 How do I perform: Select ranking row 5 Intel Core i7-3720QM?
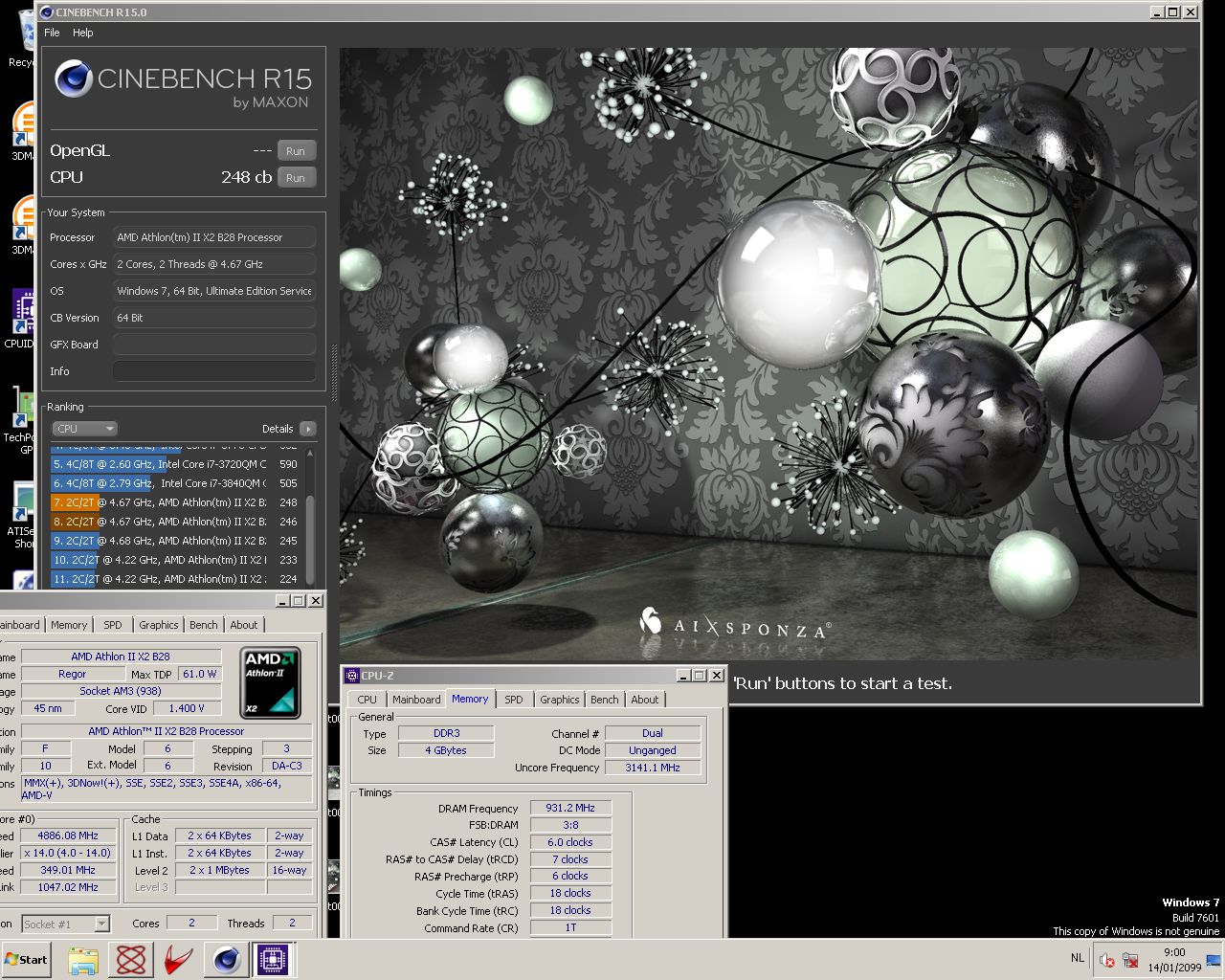pos(176,464)
